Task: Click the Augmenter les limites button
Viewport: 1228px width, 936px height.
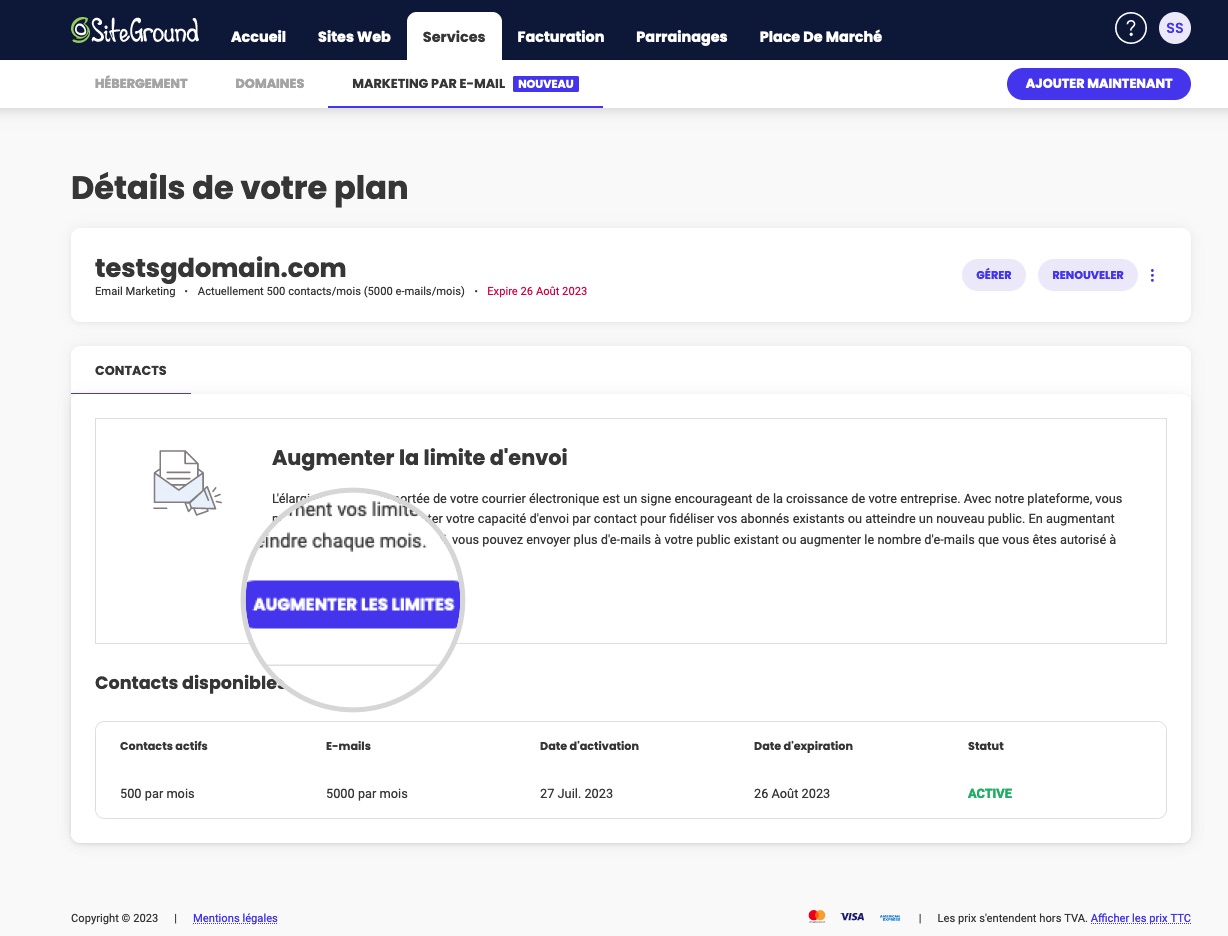Action: 353,604
